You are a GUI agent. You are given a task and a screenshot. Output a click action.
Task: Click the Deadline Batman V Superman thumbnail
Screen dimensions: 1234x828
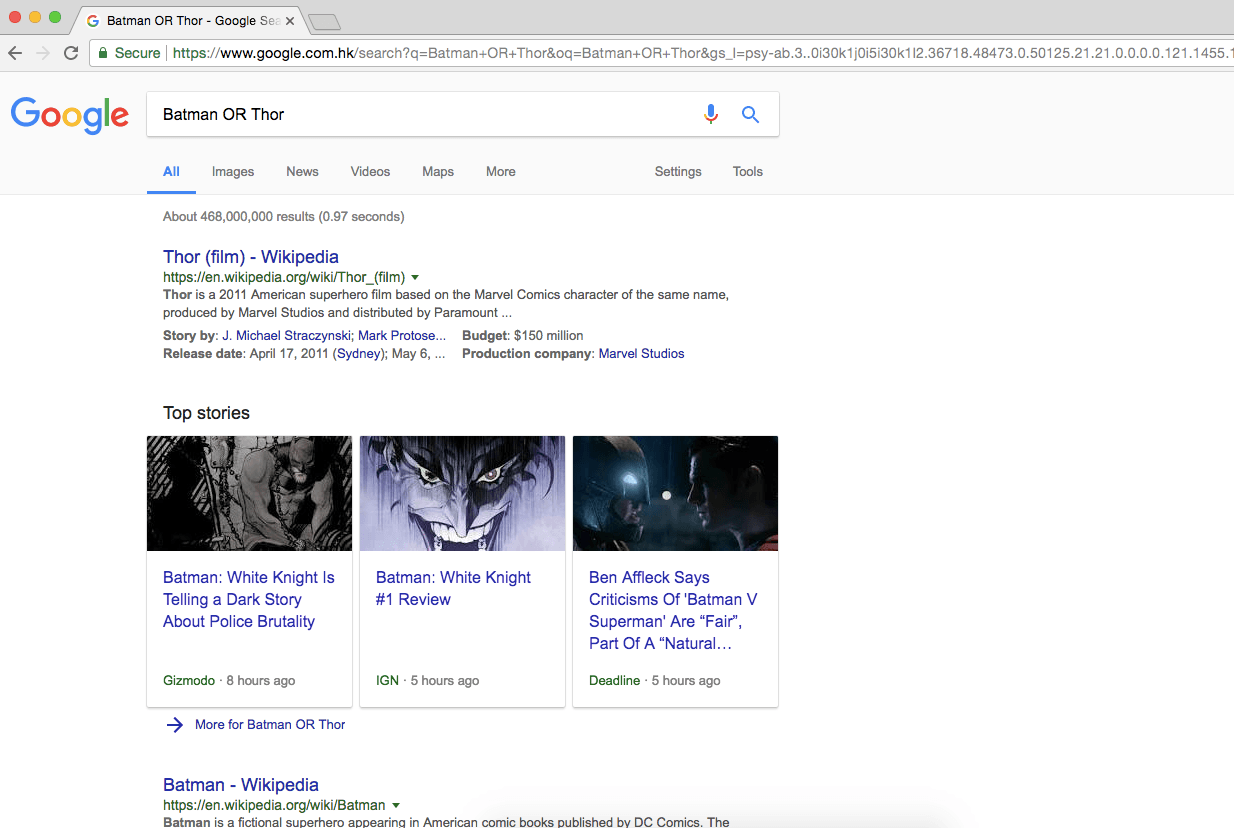point(675,493)
